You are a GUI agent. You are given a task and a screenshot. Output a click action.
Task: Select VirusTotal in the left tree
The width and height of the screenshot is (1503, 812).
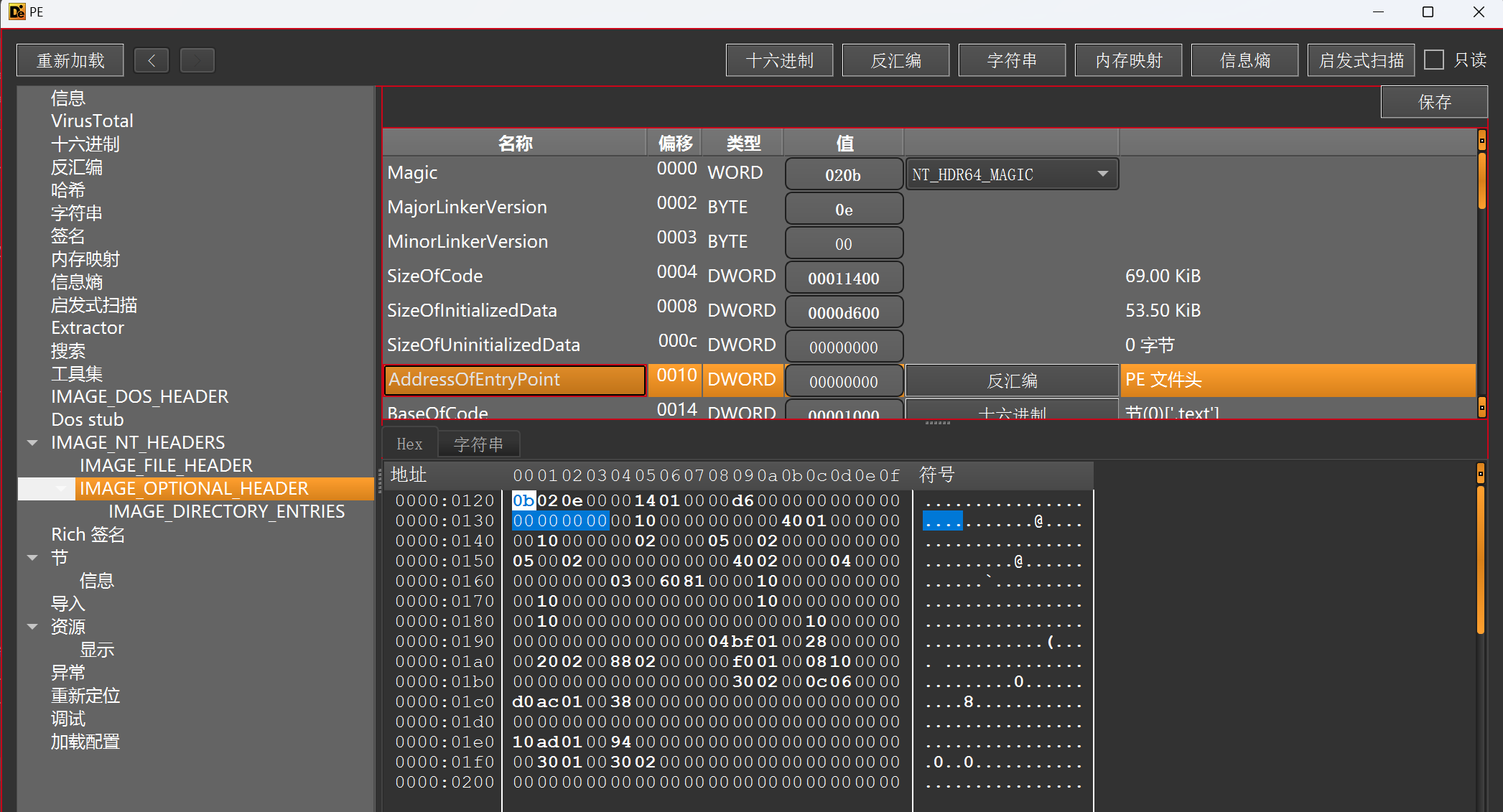click(x=92, y=121)
